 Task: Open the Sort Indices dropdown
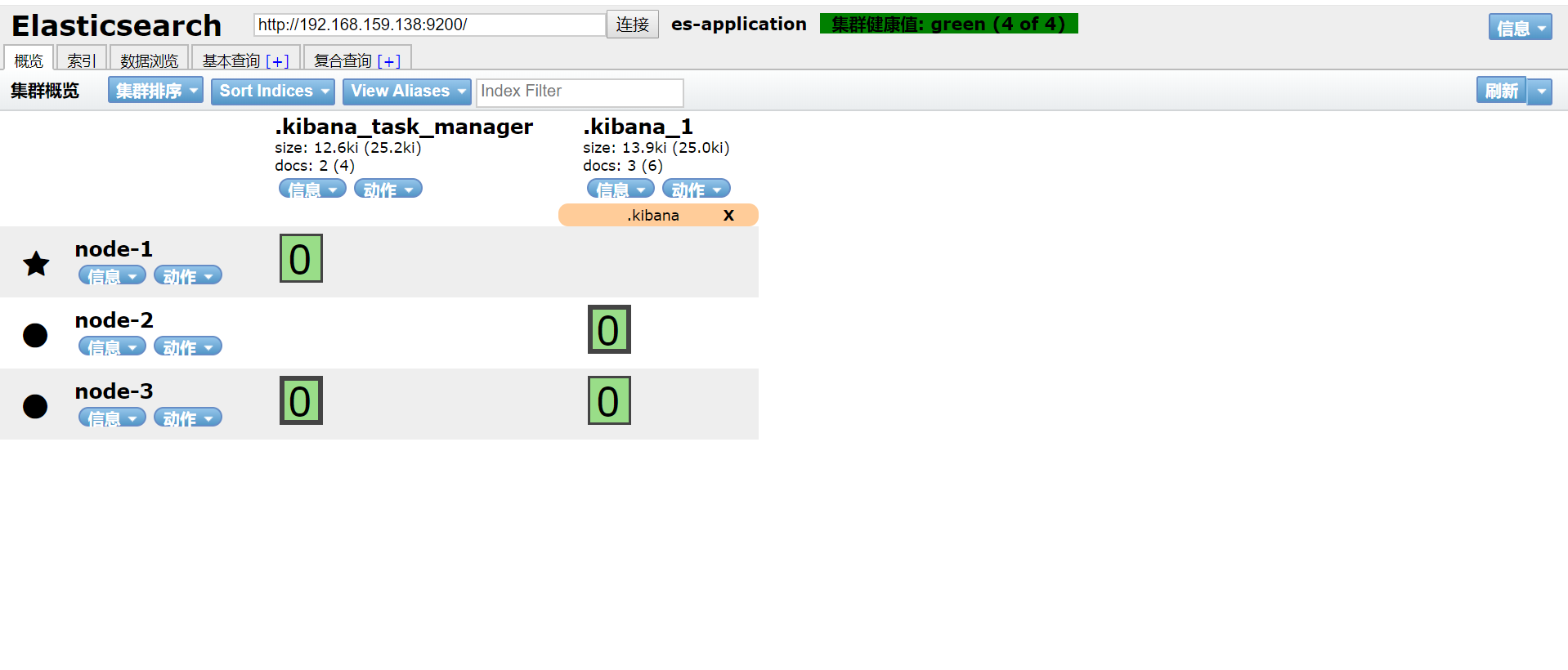coord(273,91)
